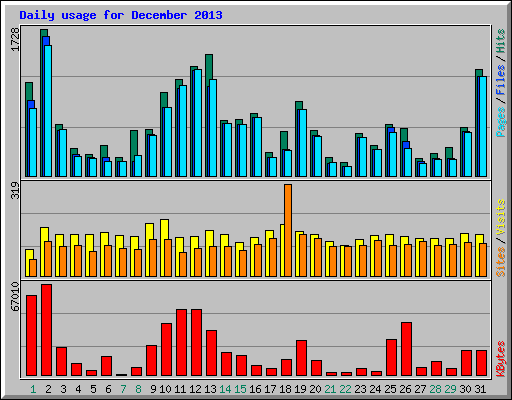Click the cyan Pages bar for day 31
The width and height of the screenshot is (512, 400).
(483, 126)
